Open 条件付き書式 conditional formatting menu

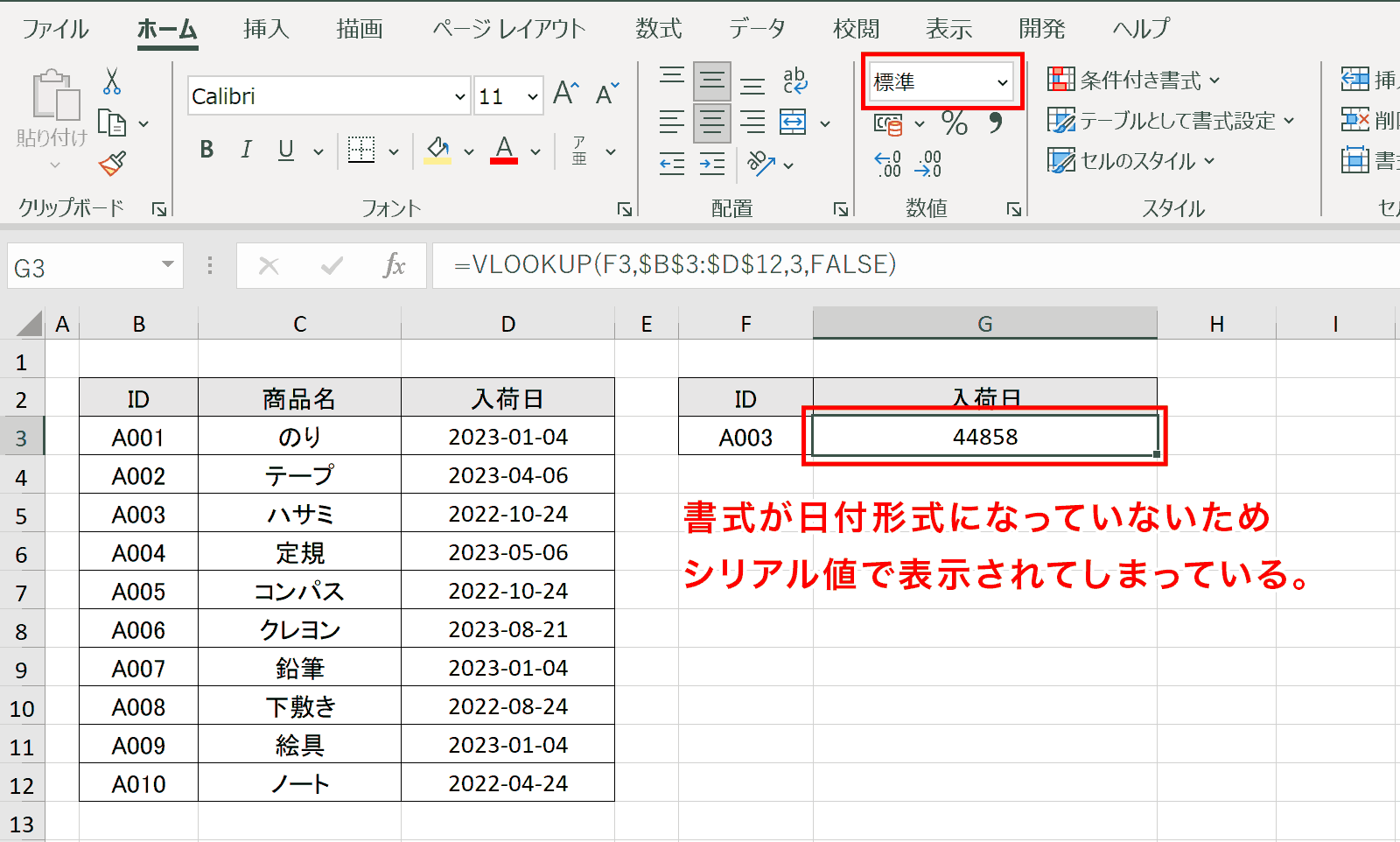pyautogui.click(x=1133, y=81)
